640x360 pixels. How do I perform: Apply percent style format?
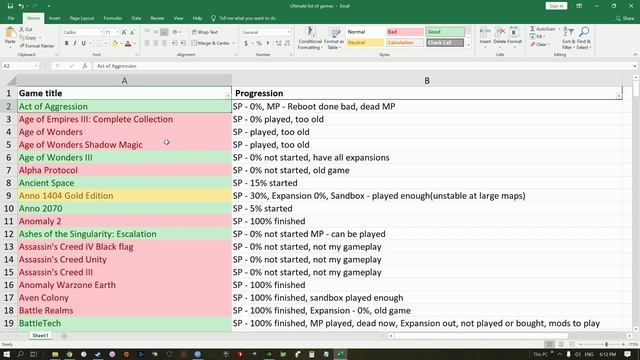[x=259, y=43]
